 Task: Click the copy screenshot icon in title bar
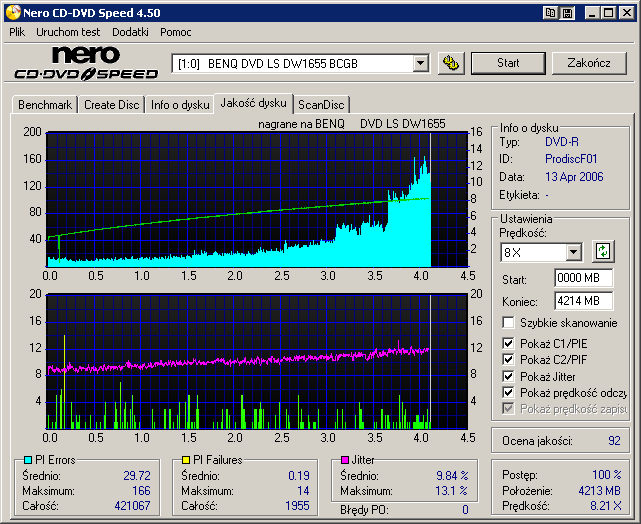pos(550,13)
